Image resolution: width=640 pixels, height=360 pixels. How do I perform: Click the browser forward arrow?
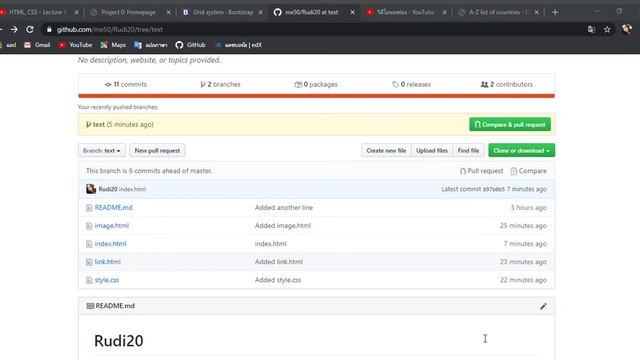pyautogui.click(x=14, y=29)
